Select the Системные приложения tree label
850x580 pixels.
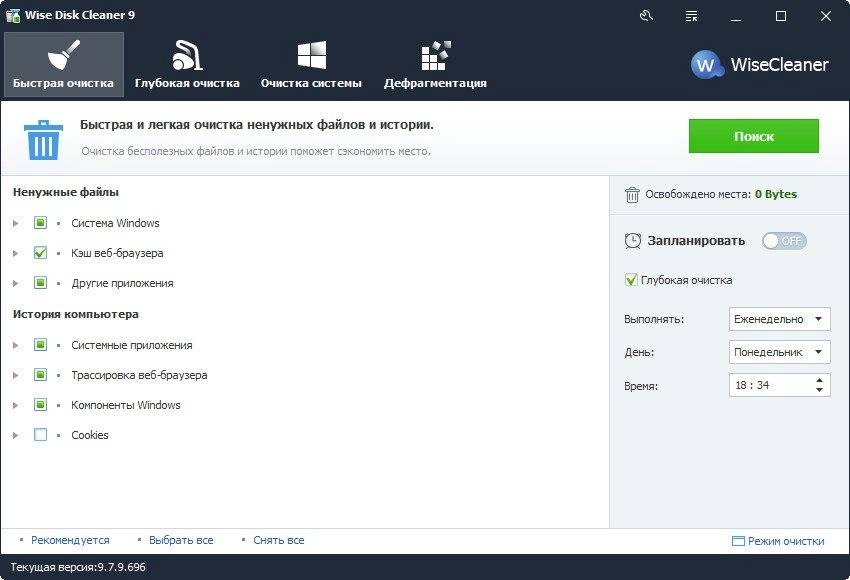pos(132,345)
